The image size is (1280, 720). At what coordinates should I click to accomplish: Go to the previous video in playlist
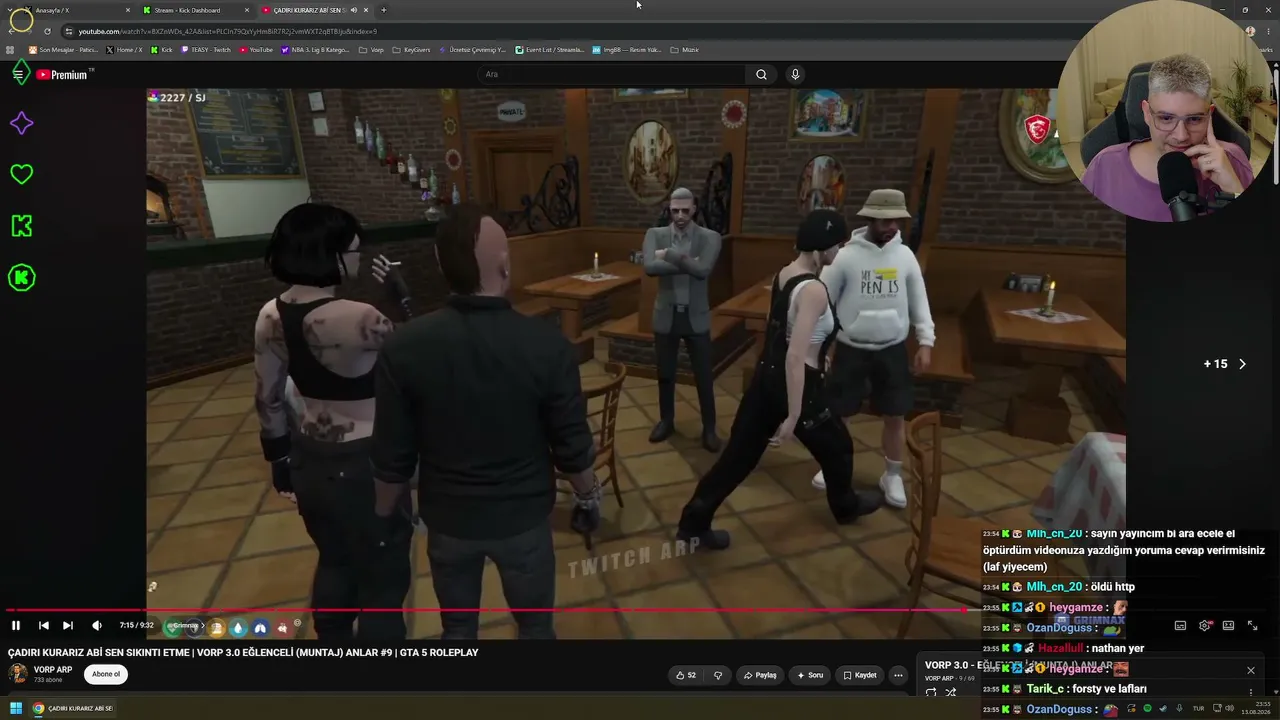pos(43,625)
